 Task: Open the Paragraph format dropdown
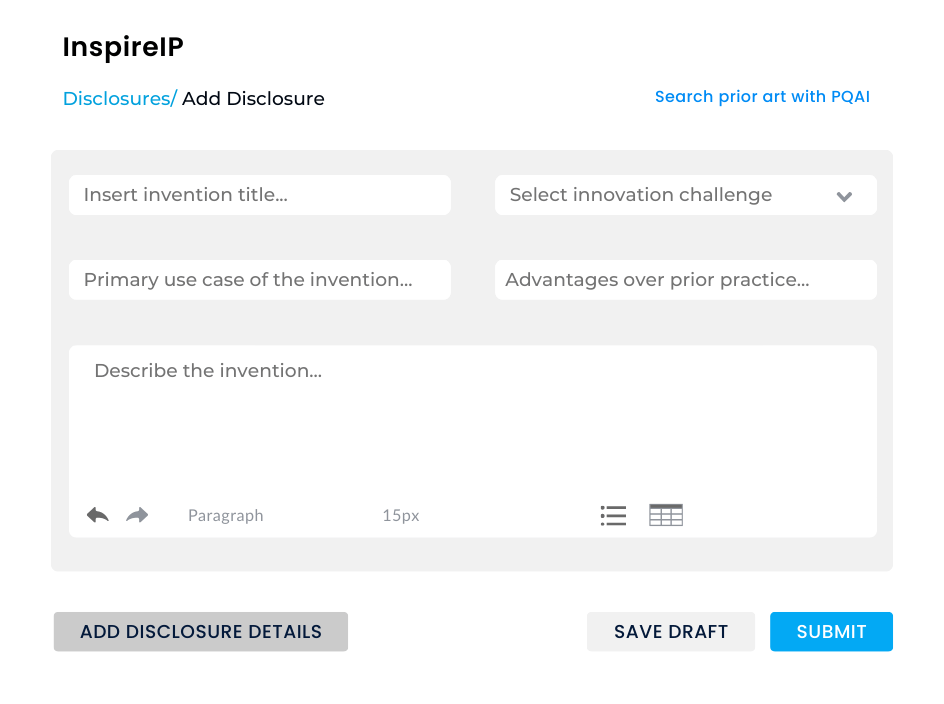pos(225,515)
